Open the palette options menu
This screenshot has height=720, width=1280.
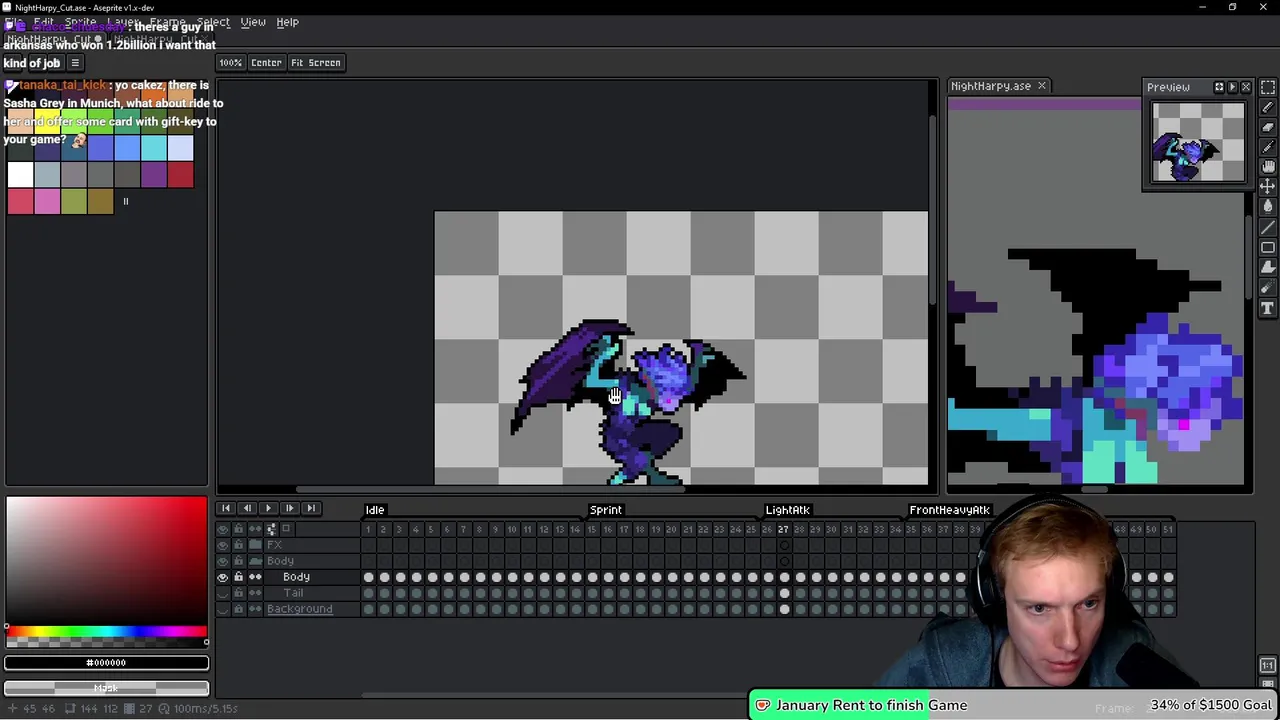[74, 63]
